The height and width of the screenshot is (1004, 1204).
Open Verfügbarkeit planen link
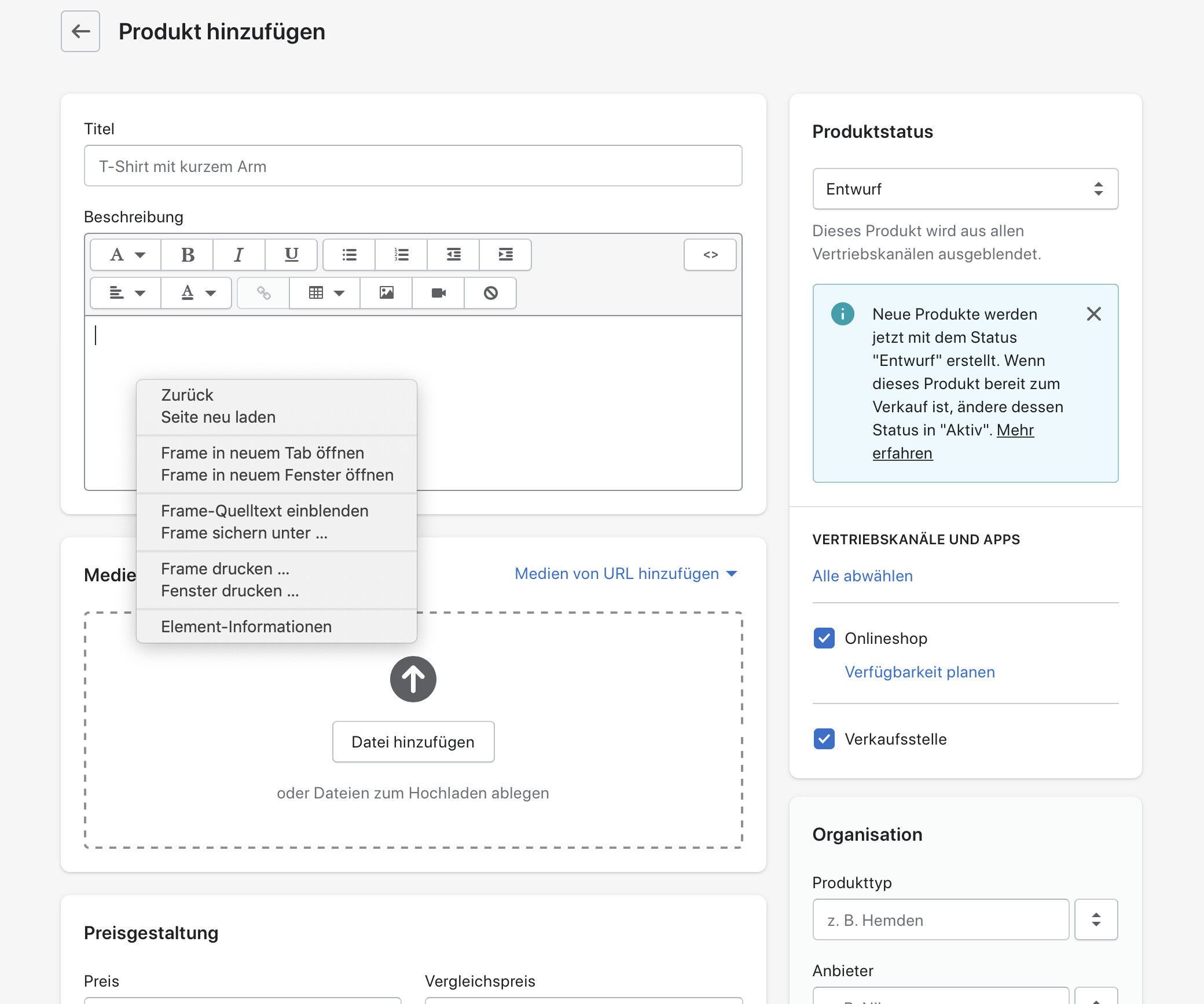(920, 672)
